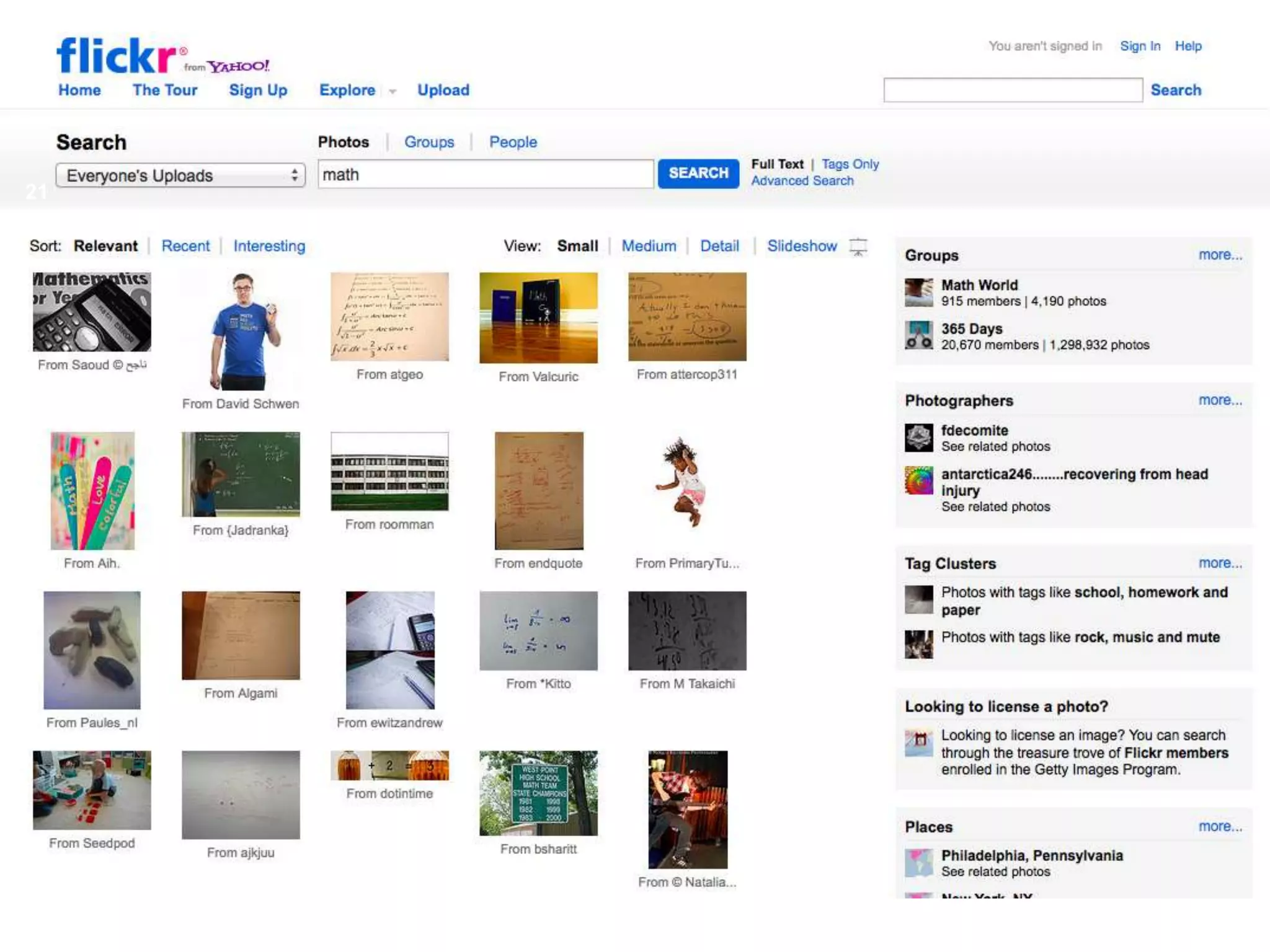Viewport: 1270px width, 952px height.
Task: Click the top header search field
Action: click(1013, 90)
